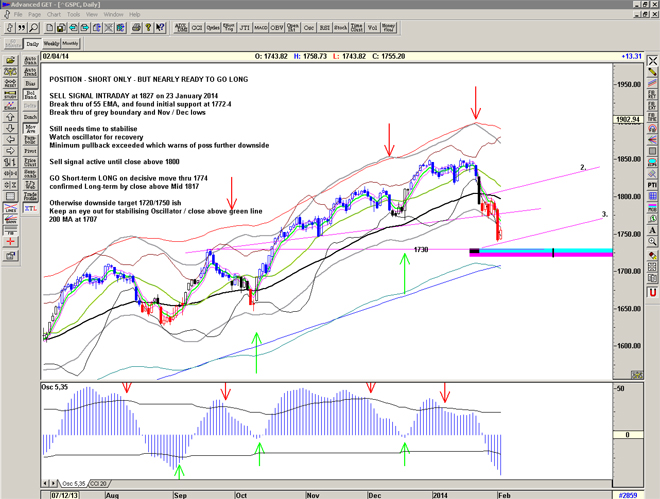Open the Chart menu
The width and height of the screenshot is (660, 499).
(55, 15)
